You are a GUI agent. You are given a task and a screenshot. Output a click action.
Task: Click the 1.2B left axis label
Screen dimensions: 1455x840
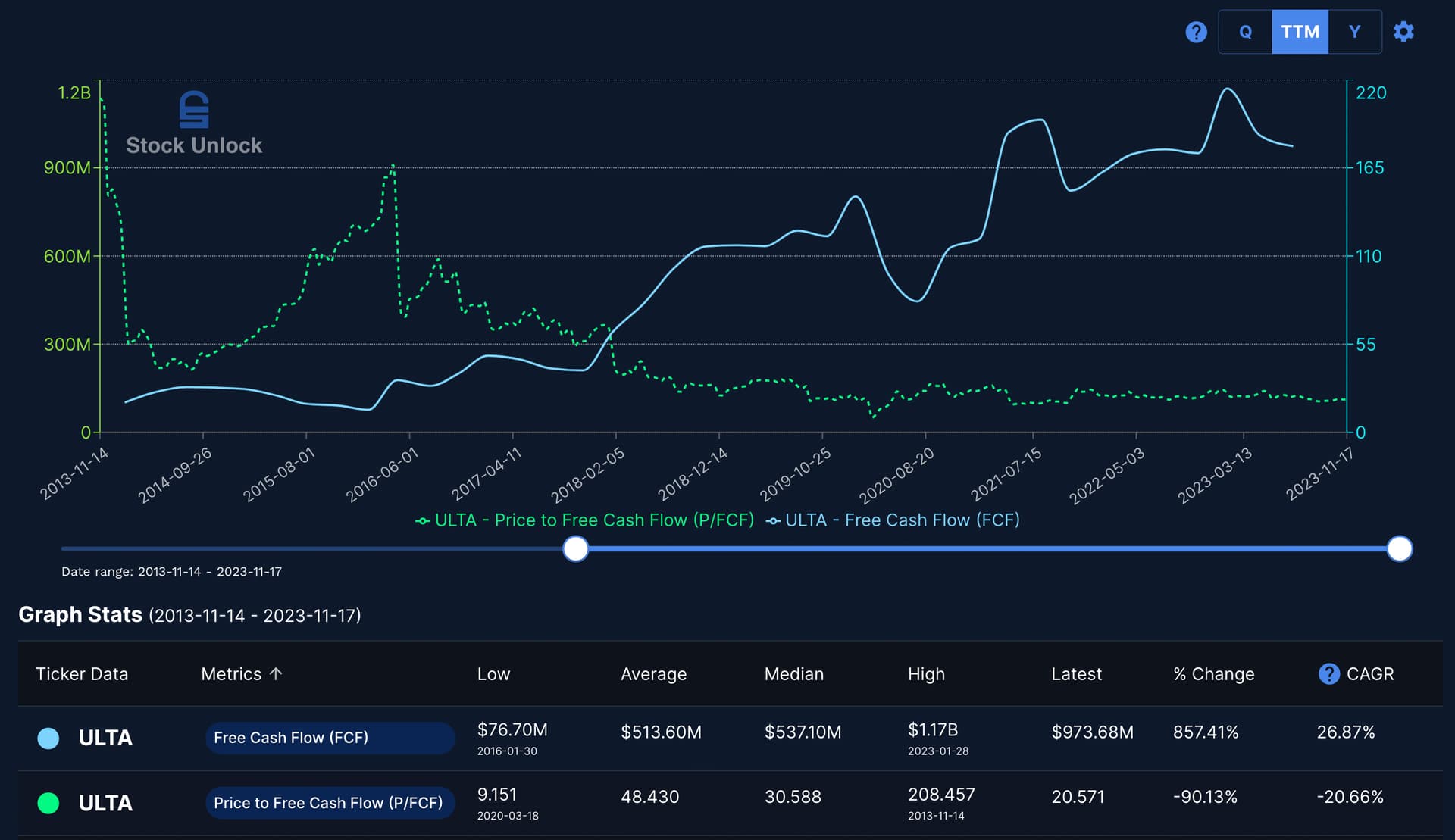tap(74, 92)
